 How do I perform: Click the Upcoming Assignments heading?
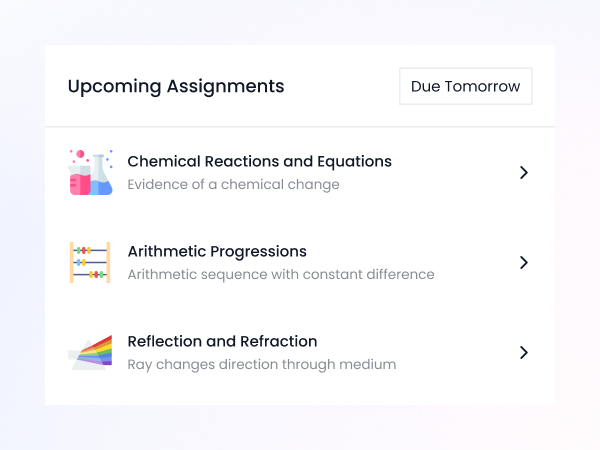click(x=176, y=86)
